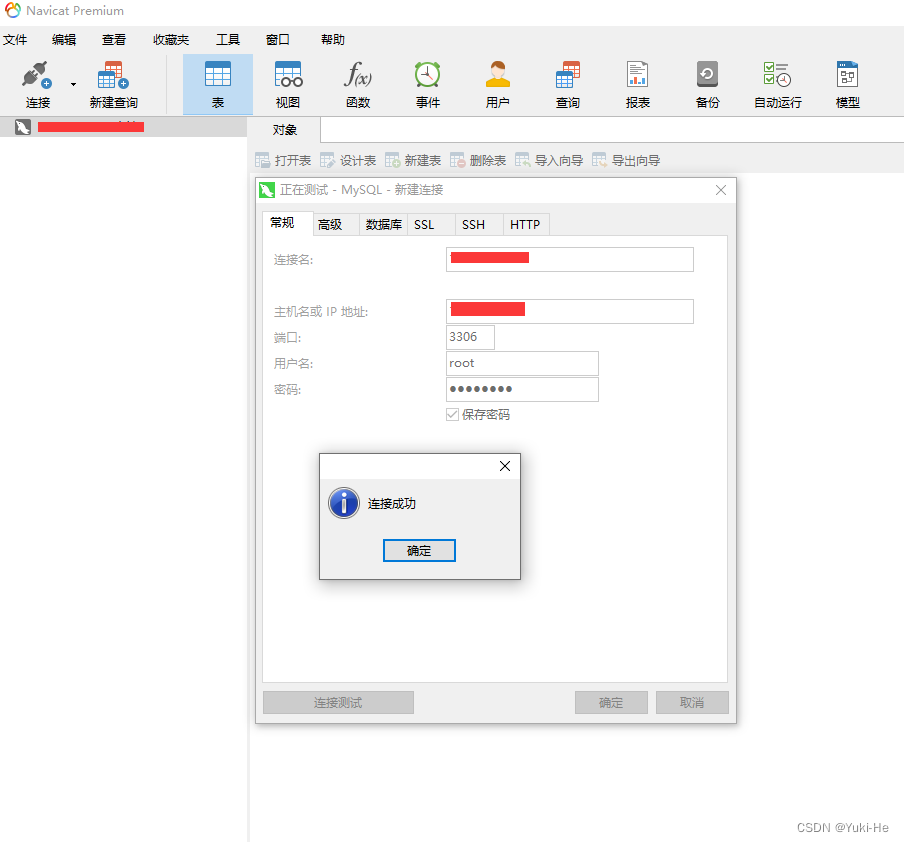Open the 事件 (Event) toolbar icon
904x842 pixels.
428,84
